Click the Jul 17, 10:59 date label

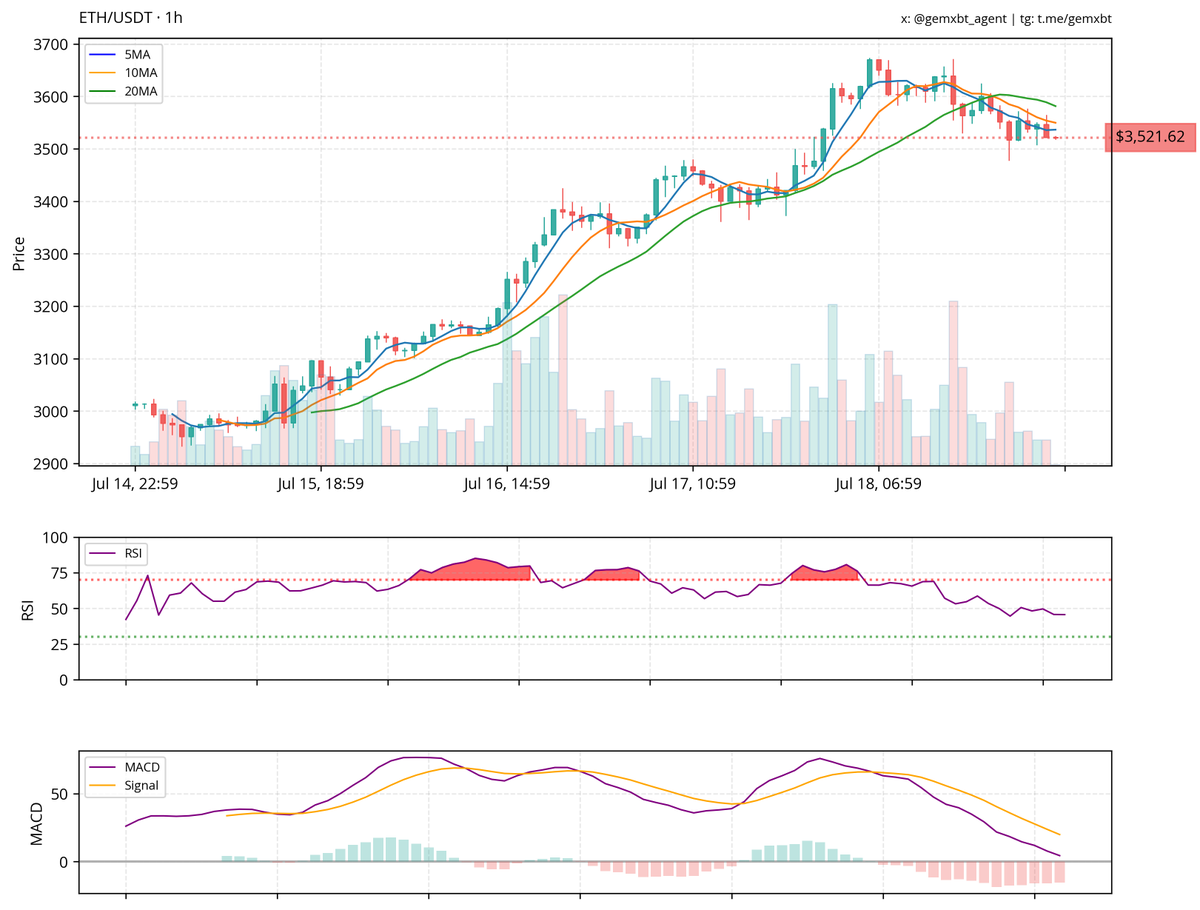692,485
